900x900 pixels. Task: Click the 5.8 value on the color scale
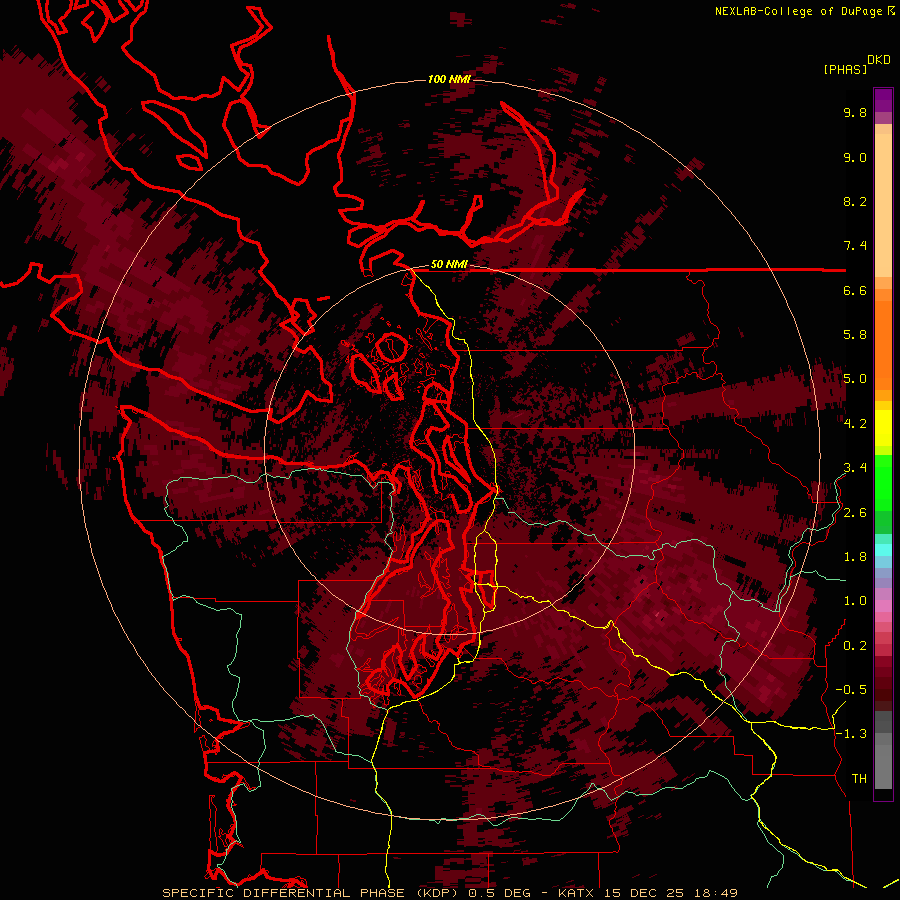(855, 335)
